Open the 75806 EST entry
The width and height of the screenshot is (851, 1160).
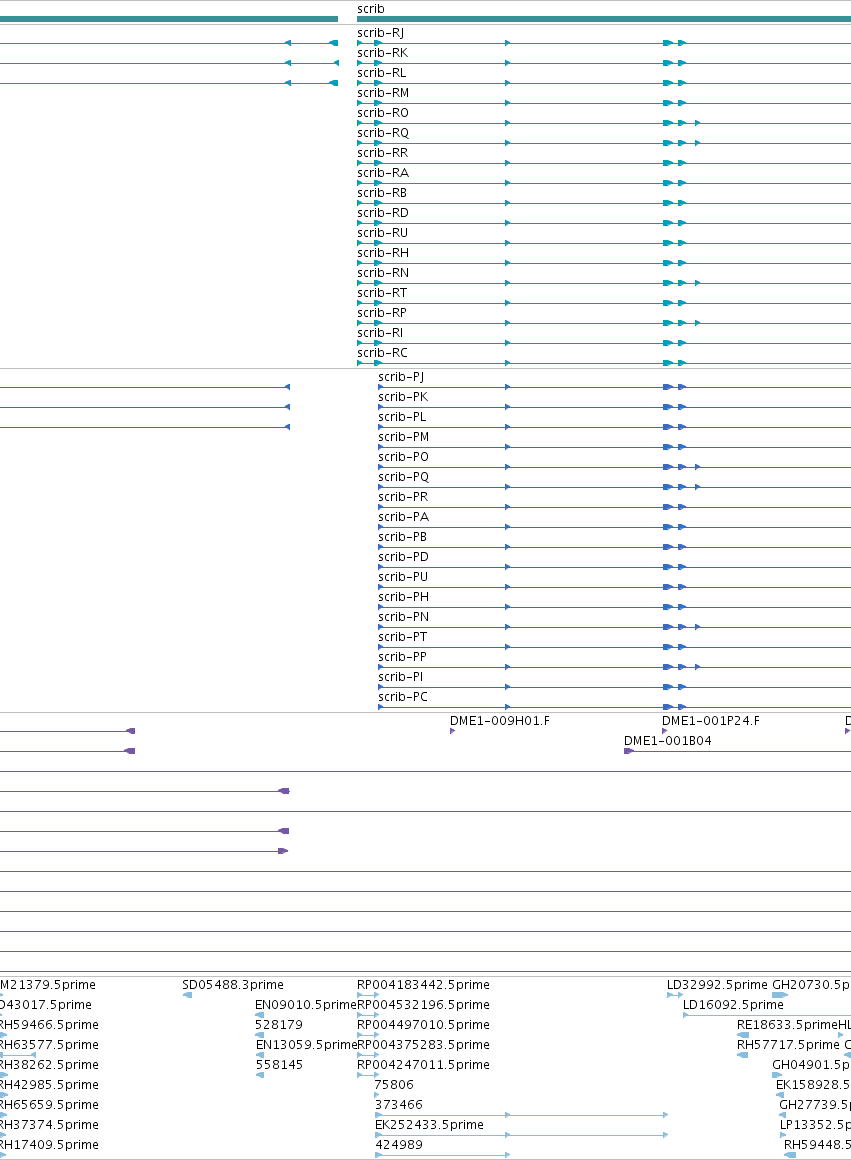(x=394, y=1085)
